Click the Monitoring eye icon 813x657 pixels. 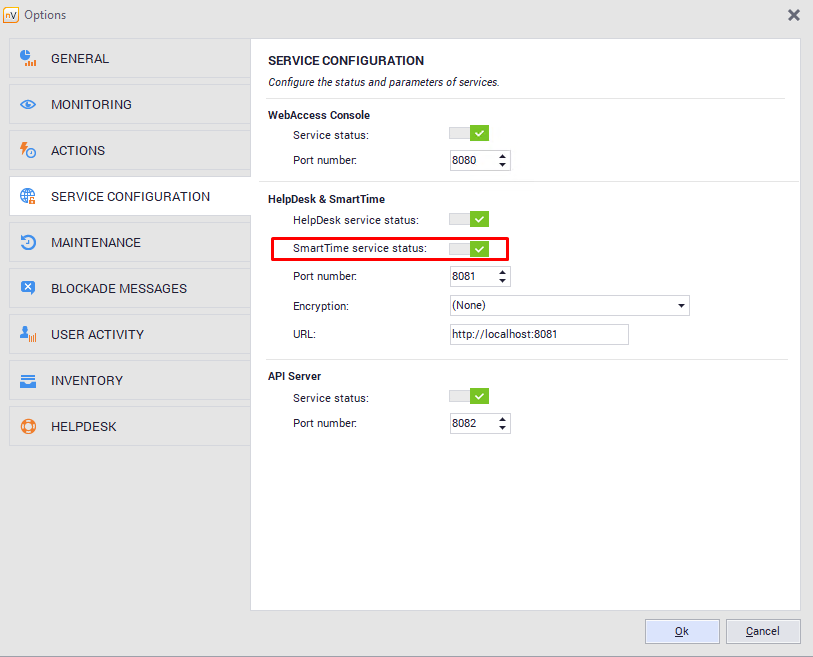coord(28,105)
